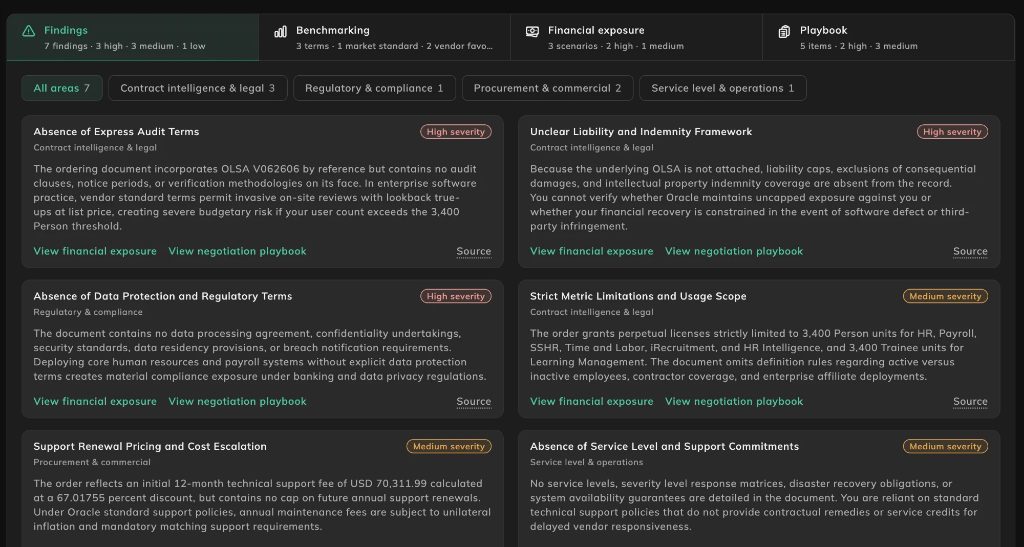
Task: Open the Playbook tab
Action: [888, 37]
